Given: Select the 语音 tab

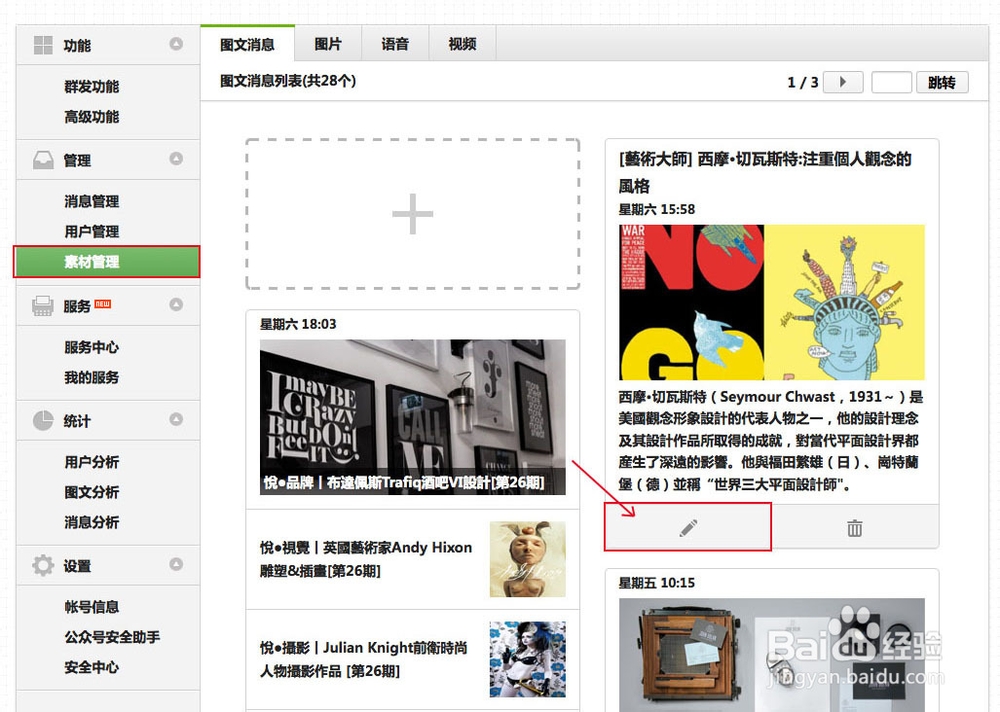Looking at the screenshot, I should [396, 43].
